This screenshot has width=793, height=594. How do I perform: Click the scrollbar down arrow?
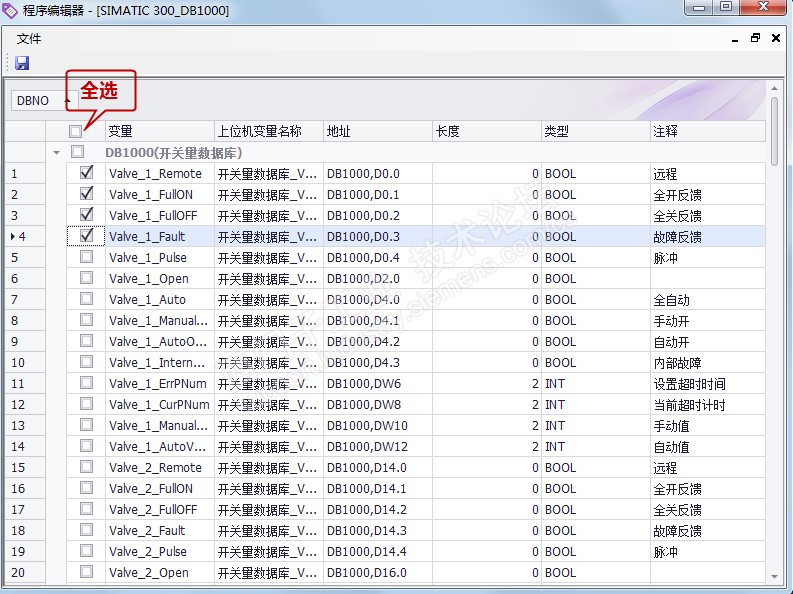pyautogui.click(x=774, y=577)
